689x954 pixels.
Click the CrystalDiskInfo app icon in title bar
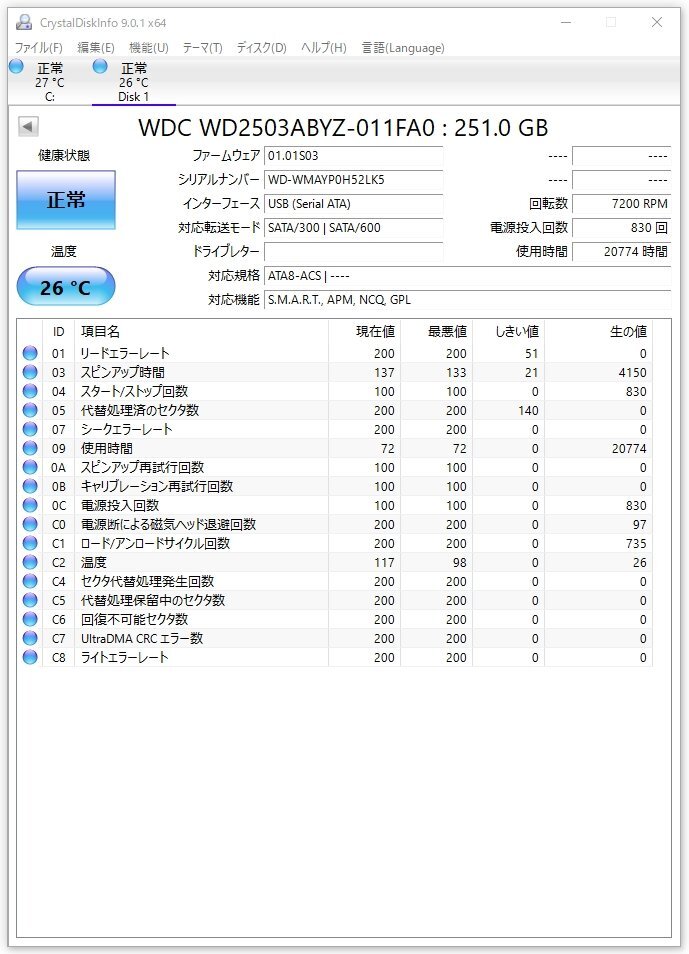(x=24, y=23)
